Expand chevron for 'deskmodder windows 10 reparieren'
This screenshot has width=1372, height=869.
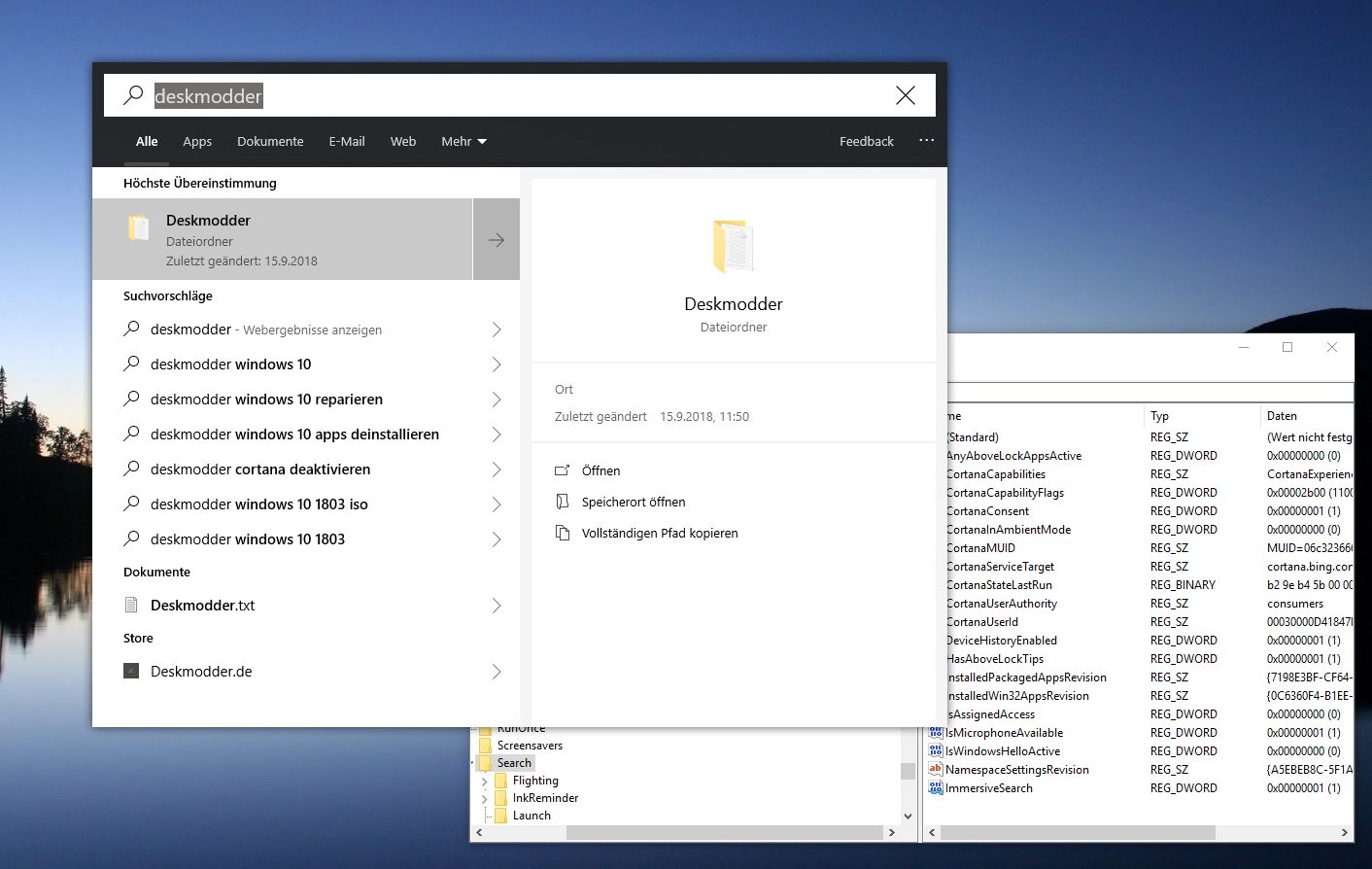click(497, 400)
